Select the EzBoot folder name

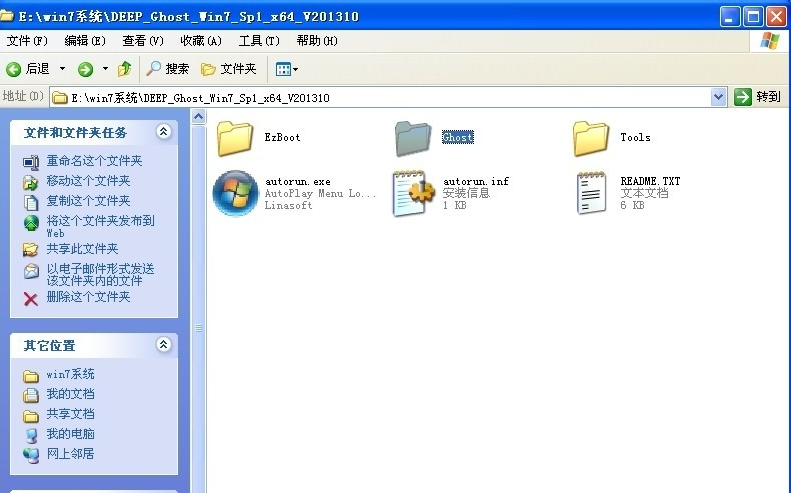[282, 137]
